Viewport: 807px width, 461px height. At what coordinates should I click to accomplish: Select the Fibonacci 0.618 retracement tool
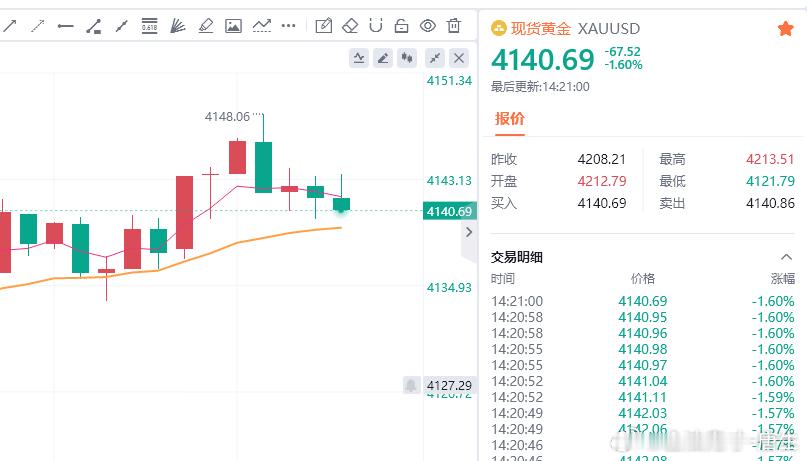[149, 25]
